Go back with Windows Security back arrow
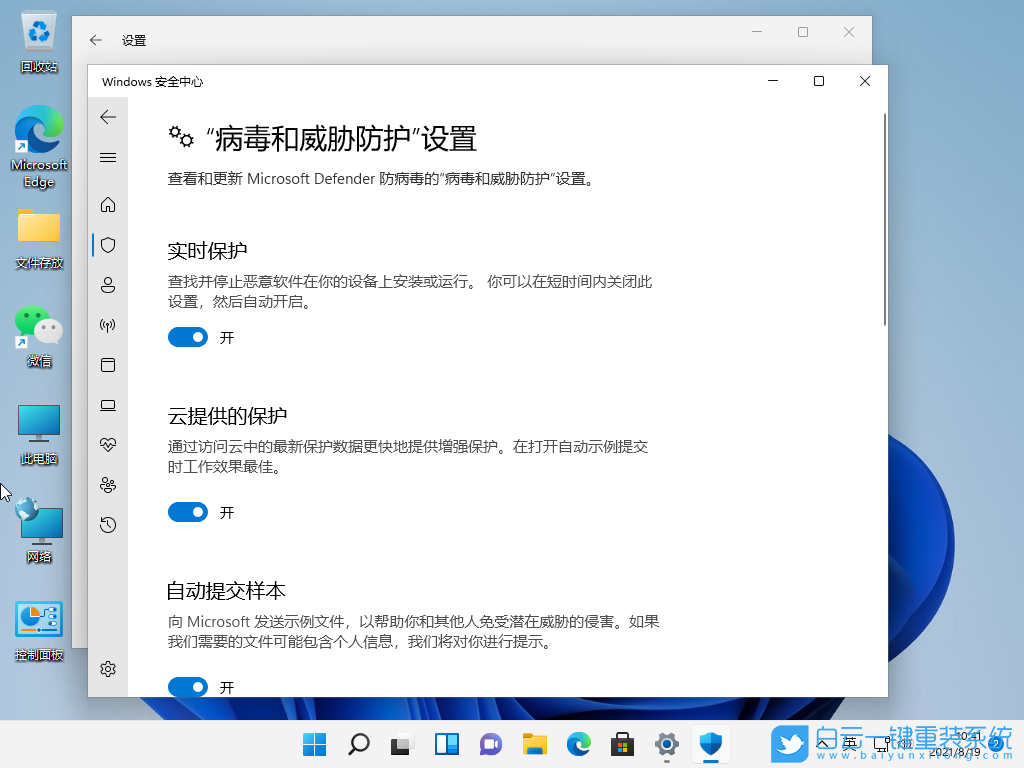 [108, 117]
